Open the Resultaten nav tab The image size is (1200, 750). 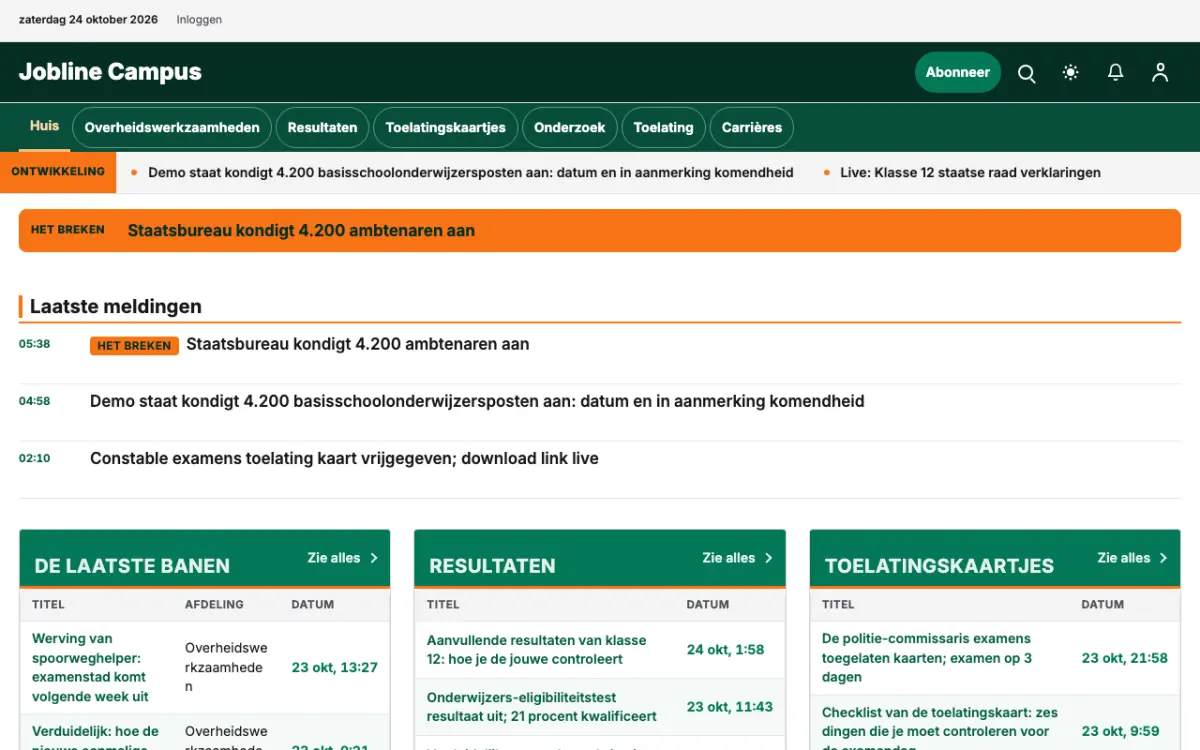pos(322,127)
